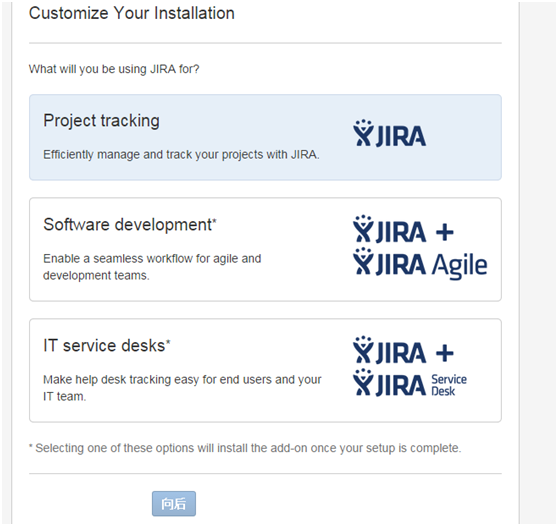
Task: Click the IT service desks heading
Action: pos(107,346)
